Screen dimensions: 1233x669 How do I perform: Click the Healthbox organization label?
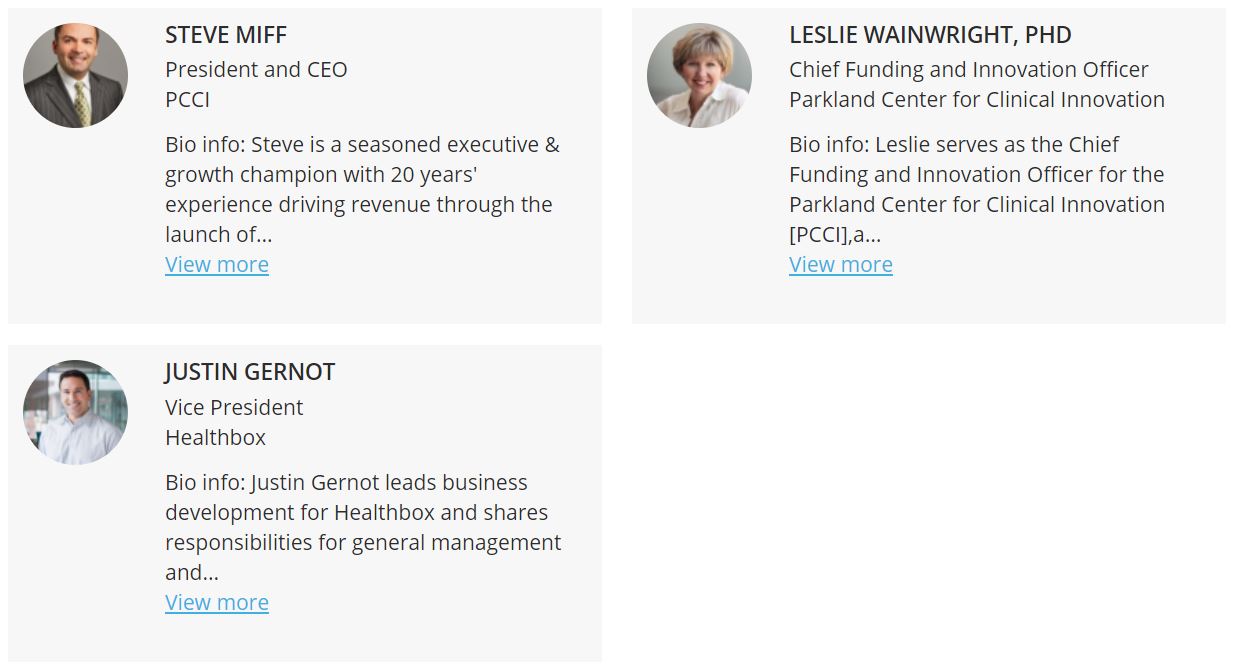pos(215,438)
